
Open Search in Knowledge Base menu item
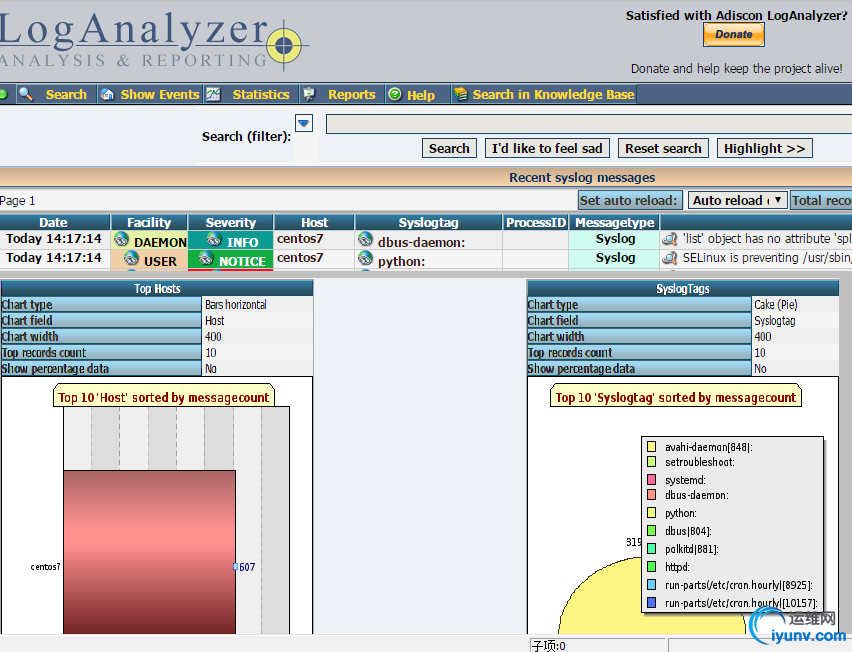(553, 95)
